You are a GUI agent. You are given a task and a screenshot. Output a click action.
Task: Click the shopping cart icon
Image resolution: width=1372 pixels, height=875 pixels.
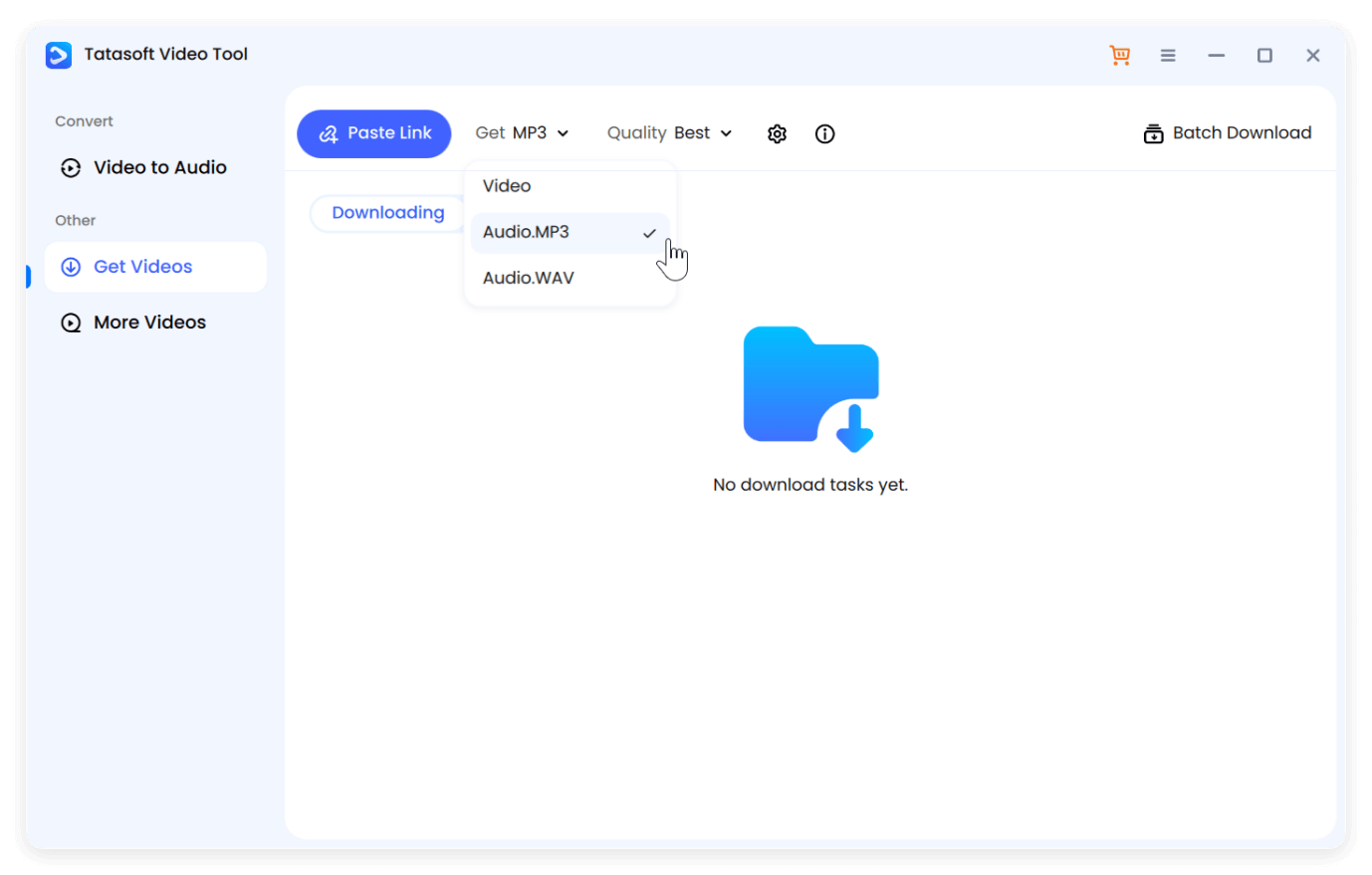pyautogui.click(x=1119, y=55)
